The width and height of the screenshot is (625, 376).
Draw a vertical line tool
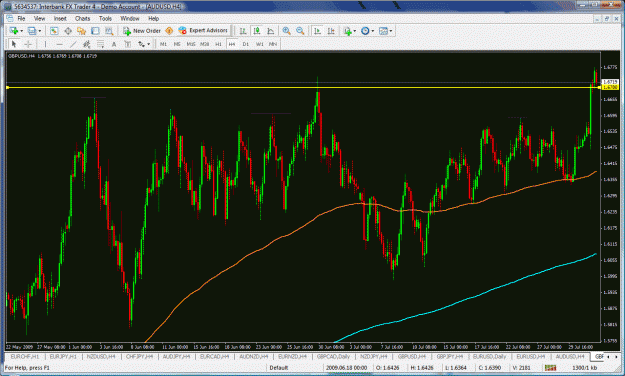(x=45, y=44)
